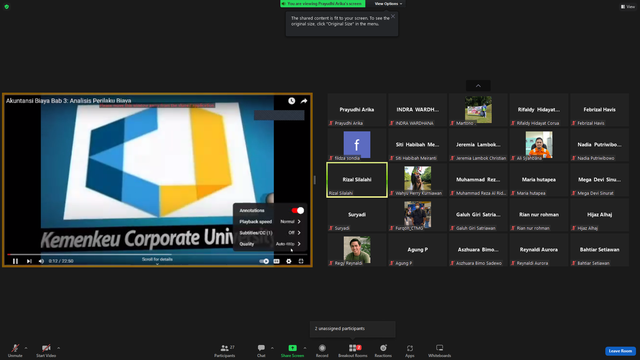This screenshot has height=360, width=640.
Task: Toggle the Annotations switch
Action: pos(298,211)
